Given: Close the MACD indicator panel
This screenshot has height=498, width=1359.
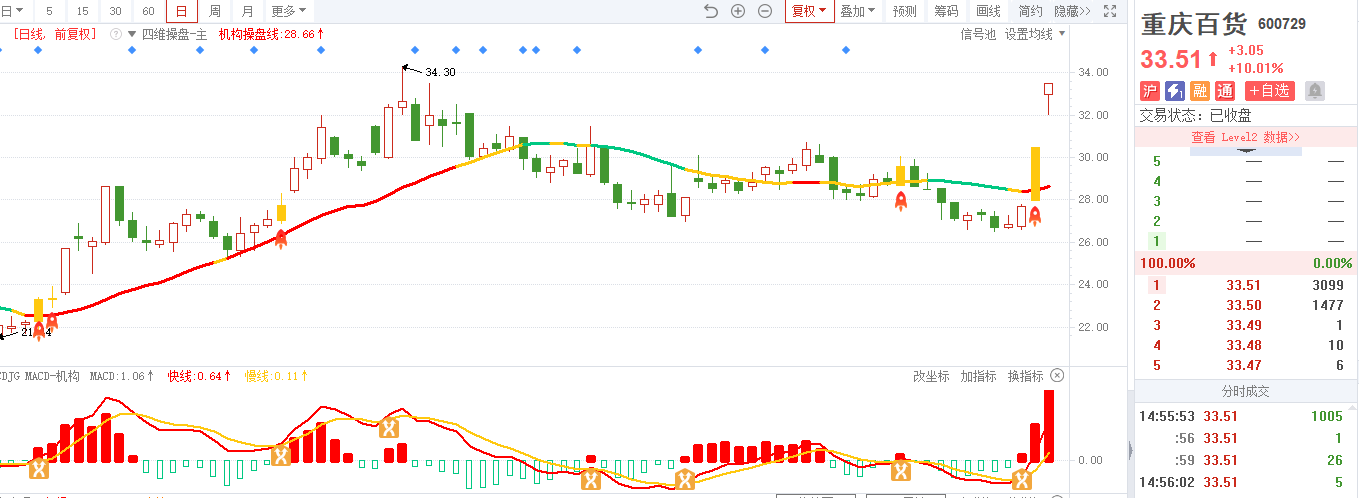Looking at the screenshot, I should pyautogui.click(x=1057, y=376).
